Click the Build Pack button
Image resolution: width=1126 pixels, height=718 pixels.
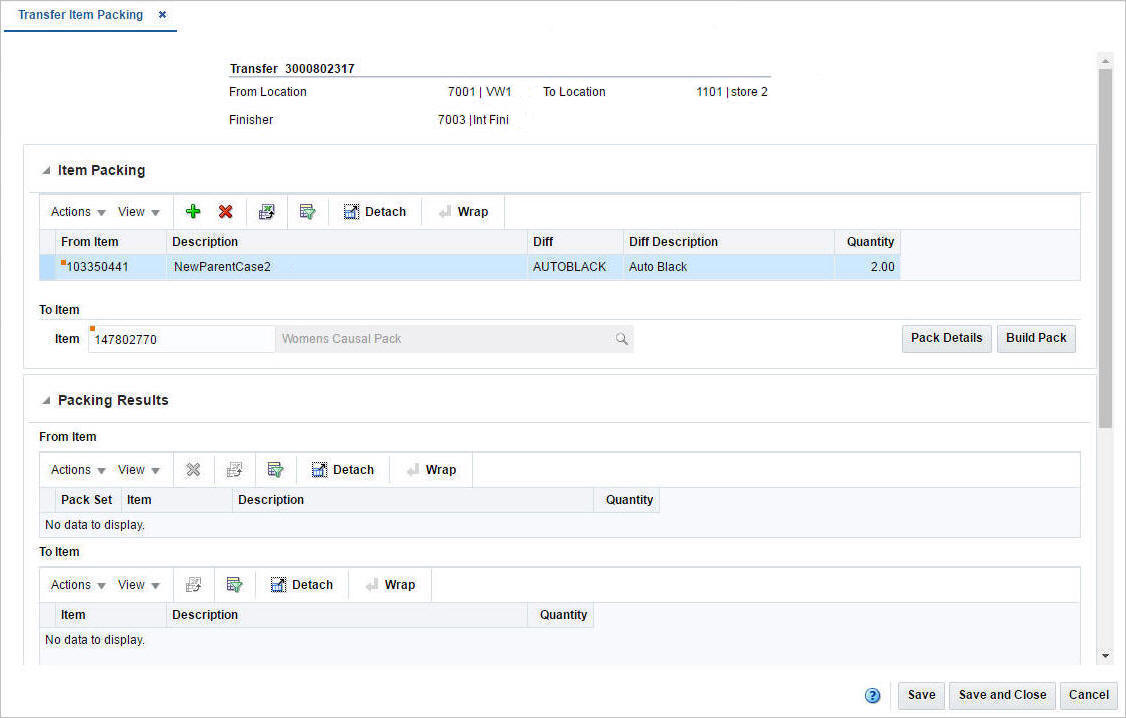point(1036,338)
